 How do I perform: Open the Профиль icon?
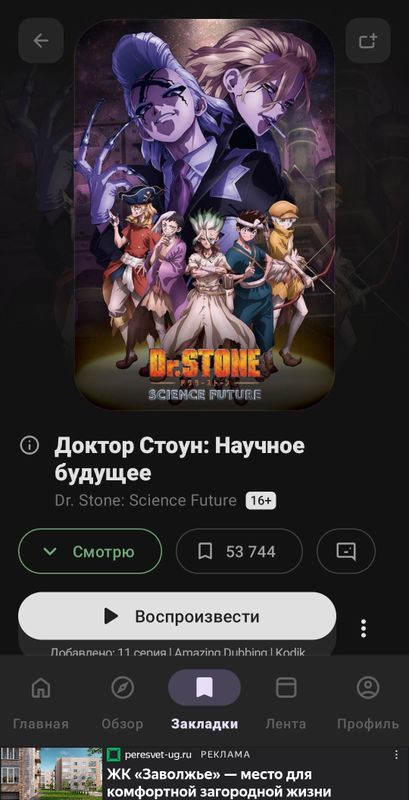click(x=368, y=688)
